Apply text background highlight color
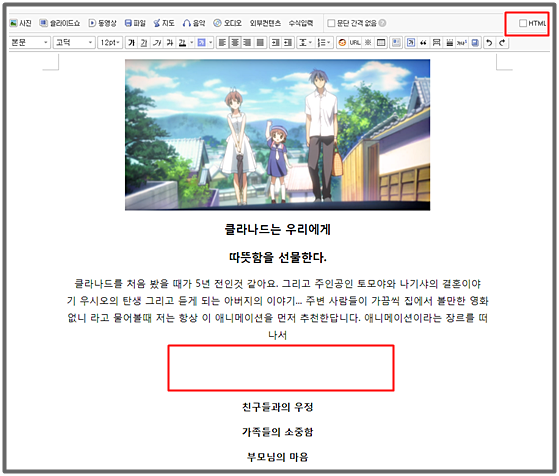 [201, 43]
